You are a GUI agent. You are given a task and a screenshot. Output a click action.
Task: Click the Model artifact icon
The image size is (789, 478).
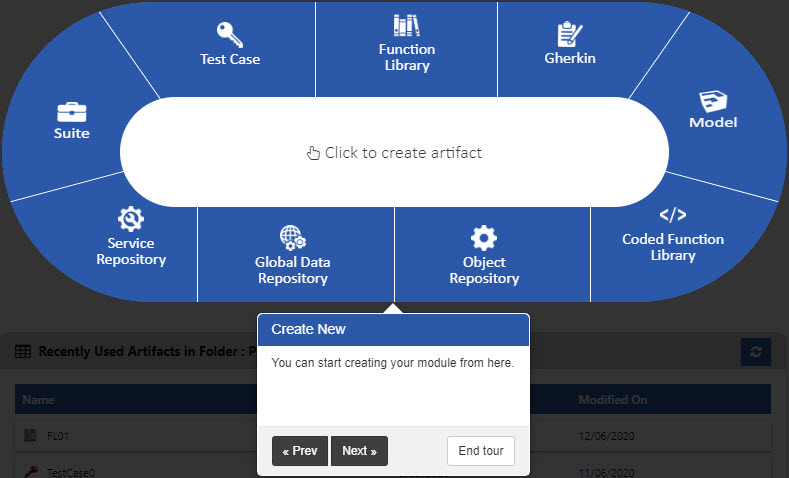point(713,101)
